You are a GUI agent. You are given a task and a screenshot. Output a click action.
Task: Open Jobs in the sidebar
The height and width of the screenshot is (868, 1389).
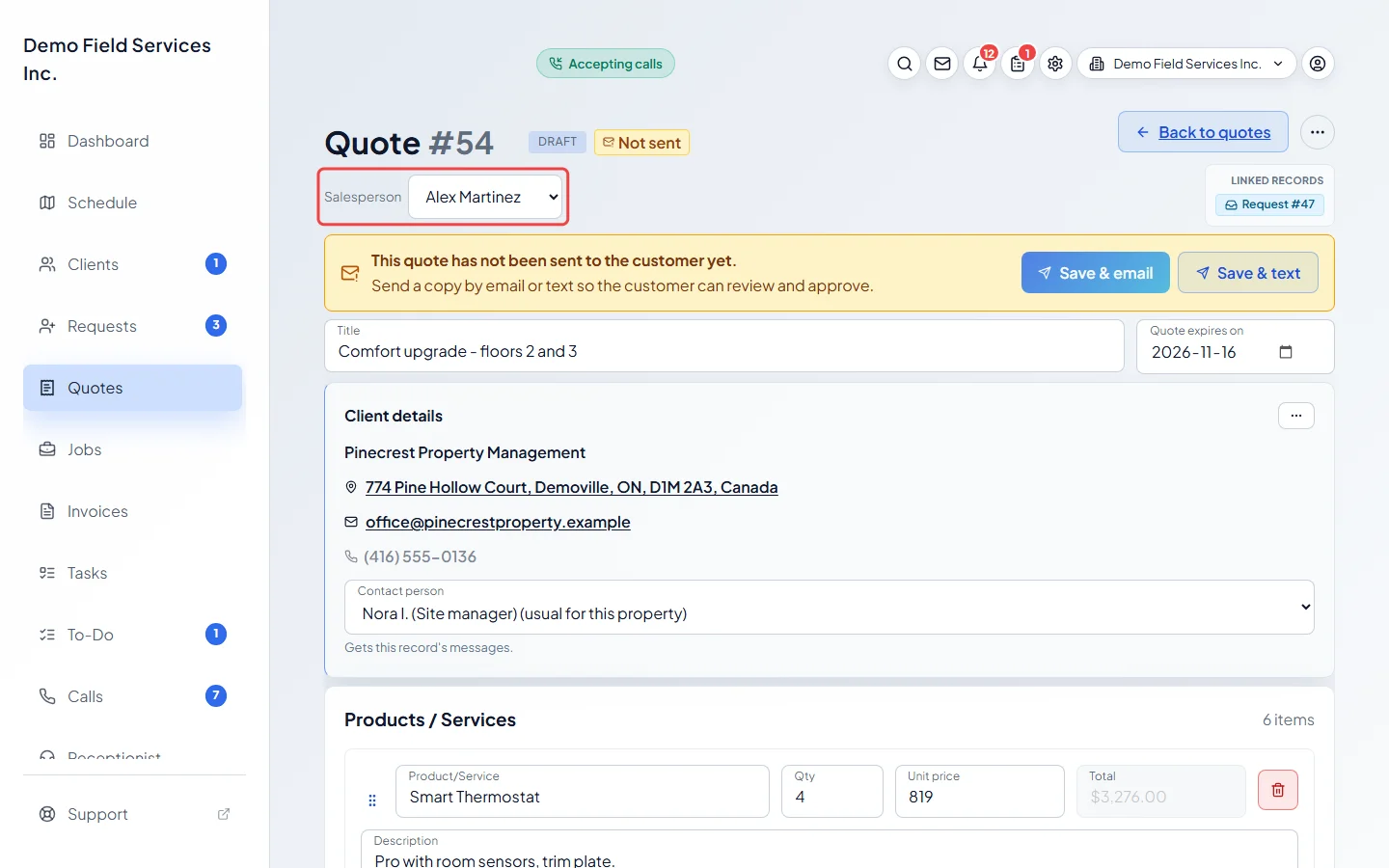(x=133, y=449)
